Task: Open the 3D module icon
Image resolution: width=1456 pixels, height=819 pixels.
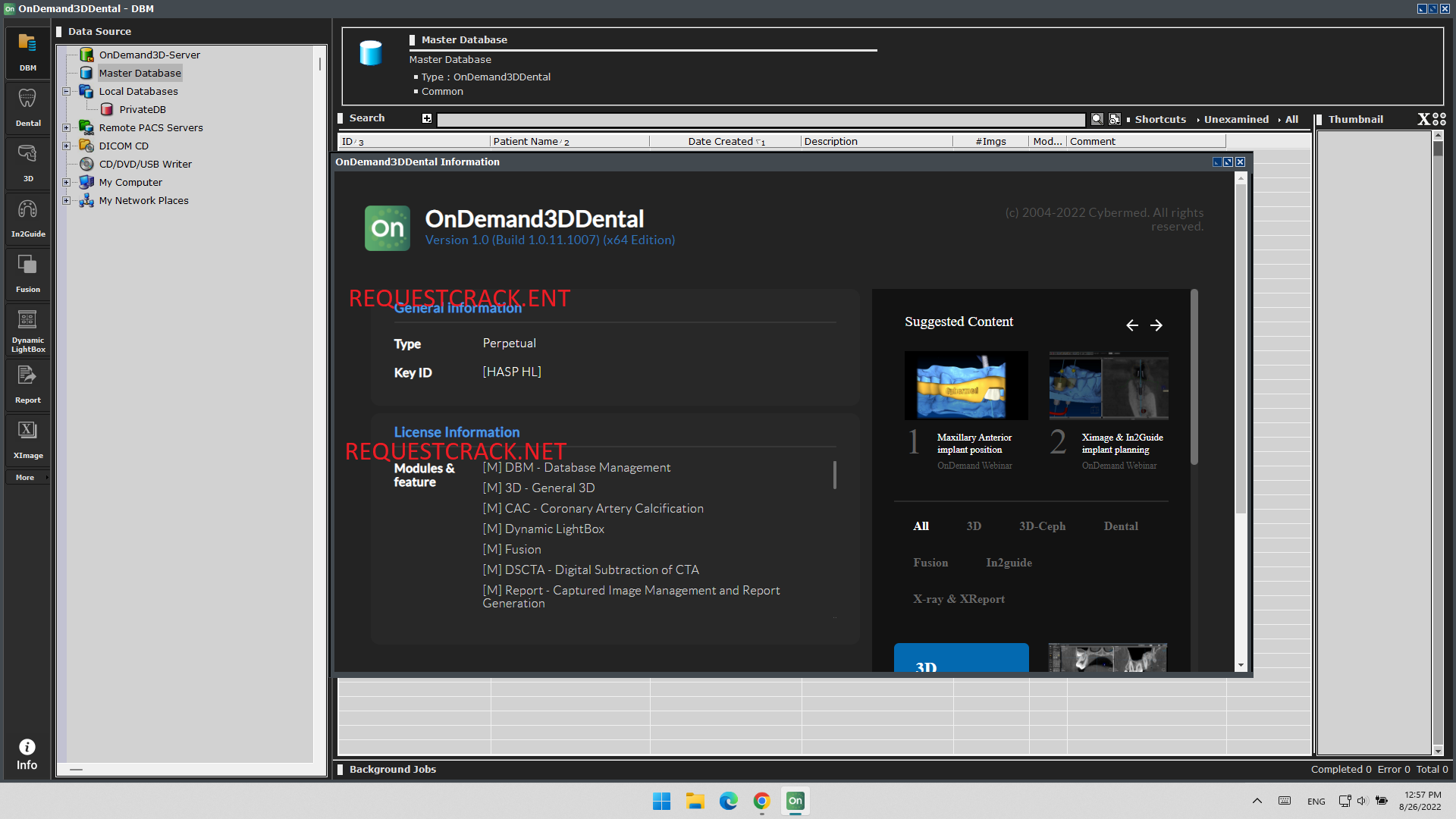Action: (27, 162)
